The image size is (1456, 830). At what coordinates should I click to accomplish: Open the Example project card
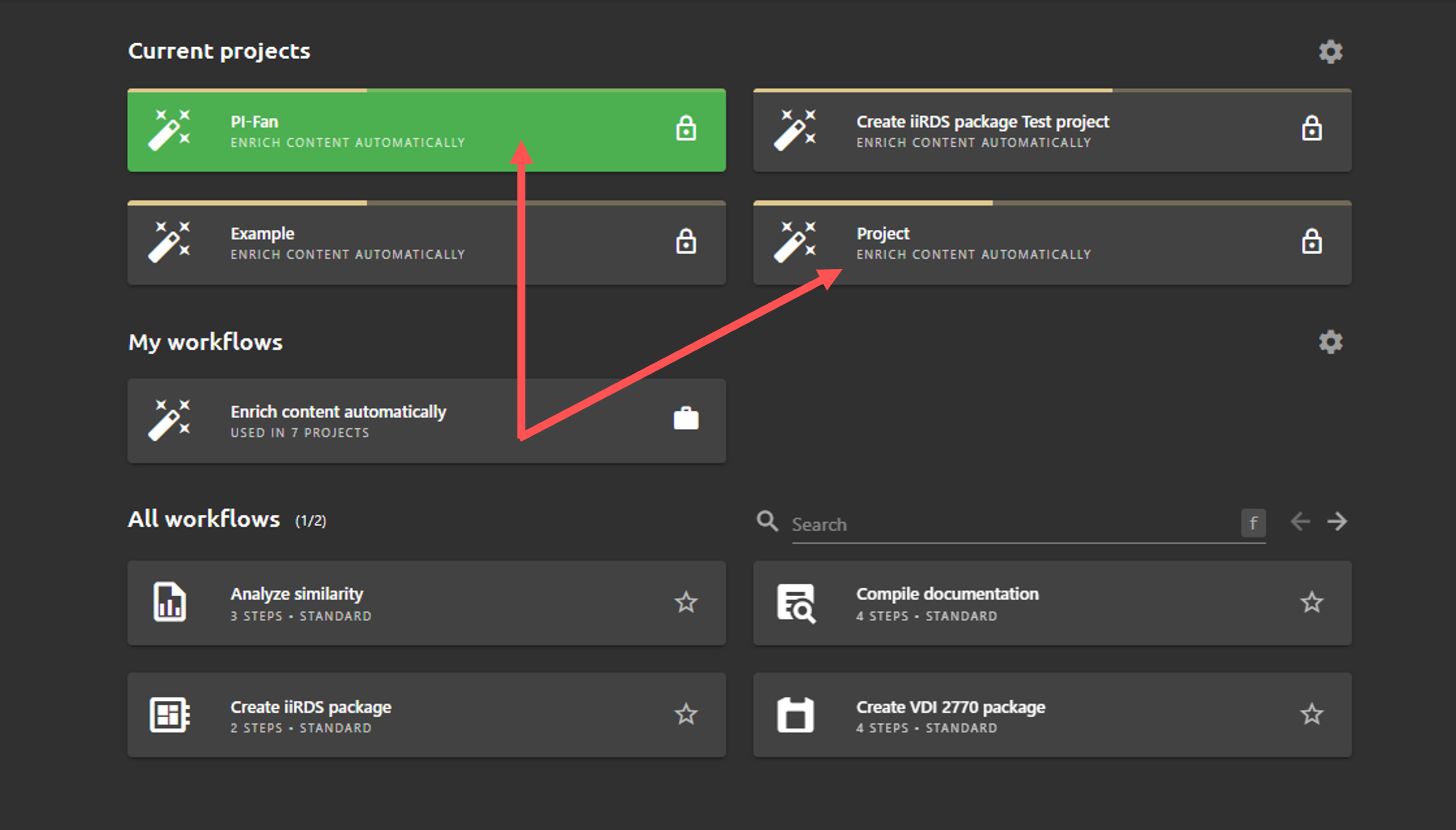(426, 243)
